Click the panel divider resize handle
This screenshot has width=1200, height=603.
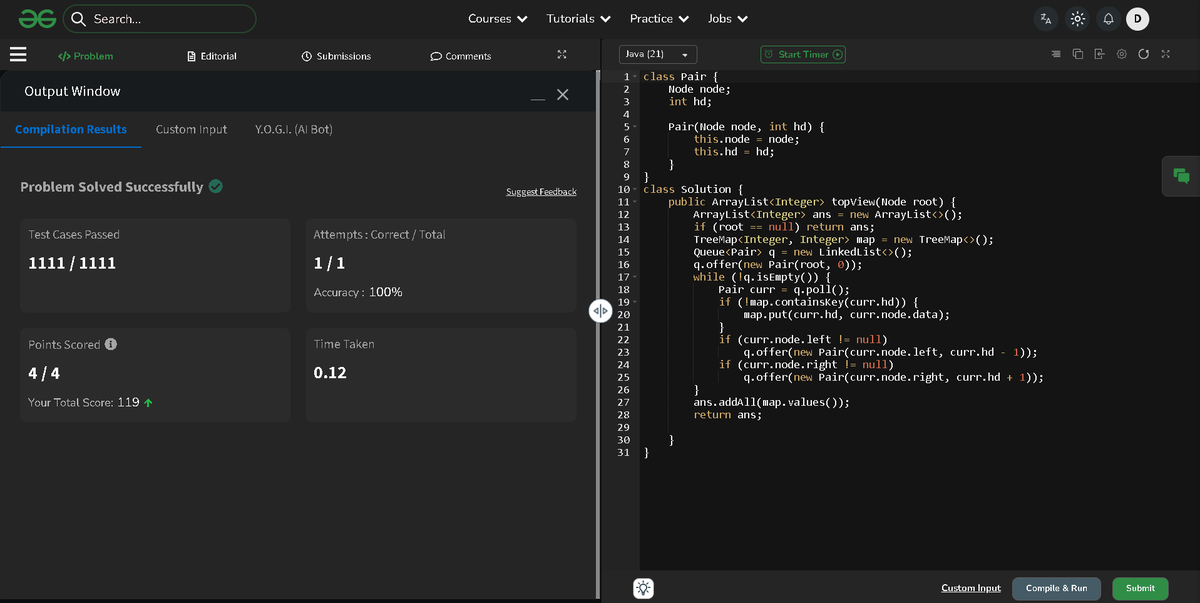coord(600,311)
